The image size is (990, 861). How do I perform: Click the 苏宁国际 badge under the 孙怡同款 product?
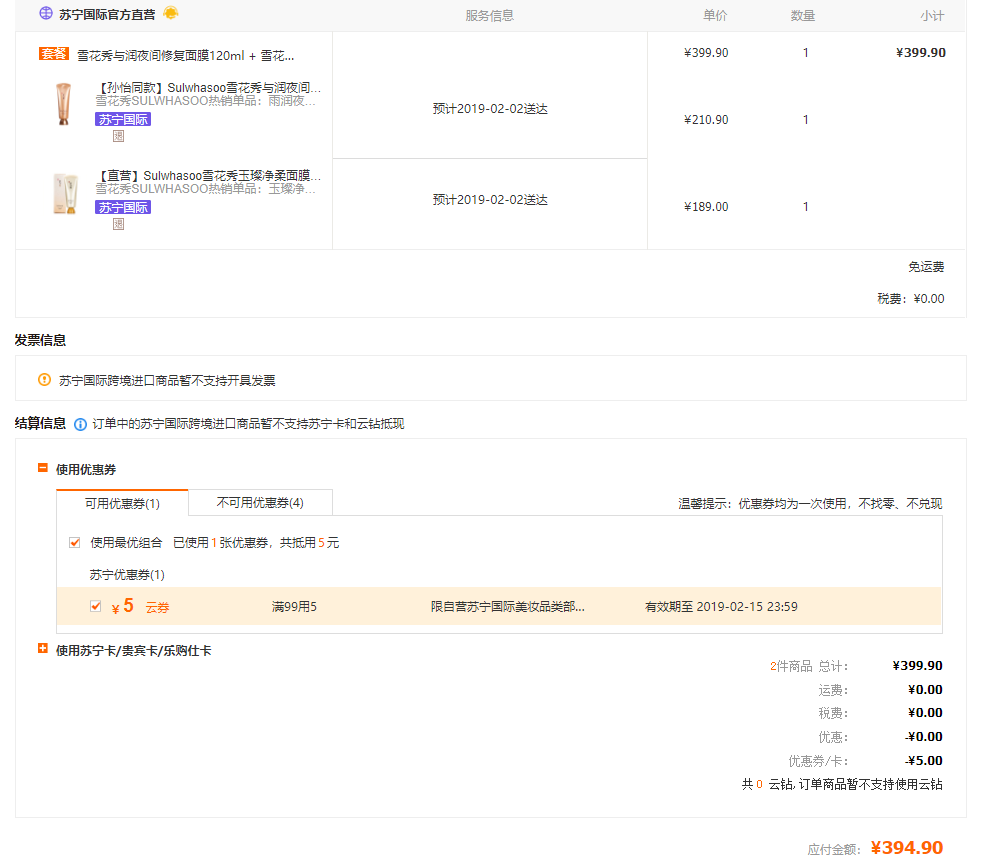click(123, 120)
